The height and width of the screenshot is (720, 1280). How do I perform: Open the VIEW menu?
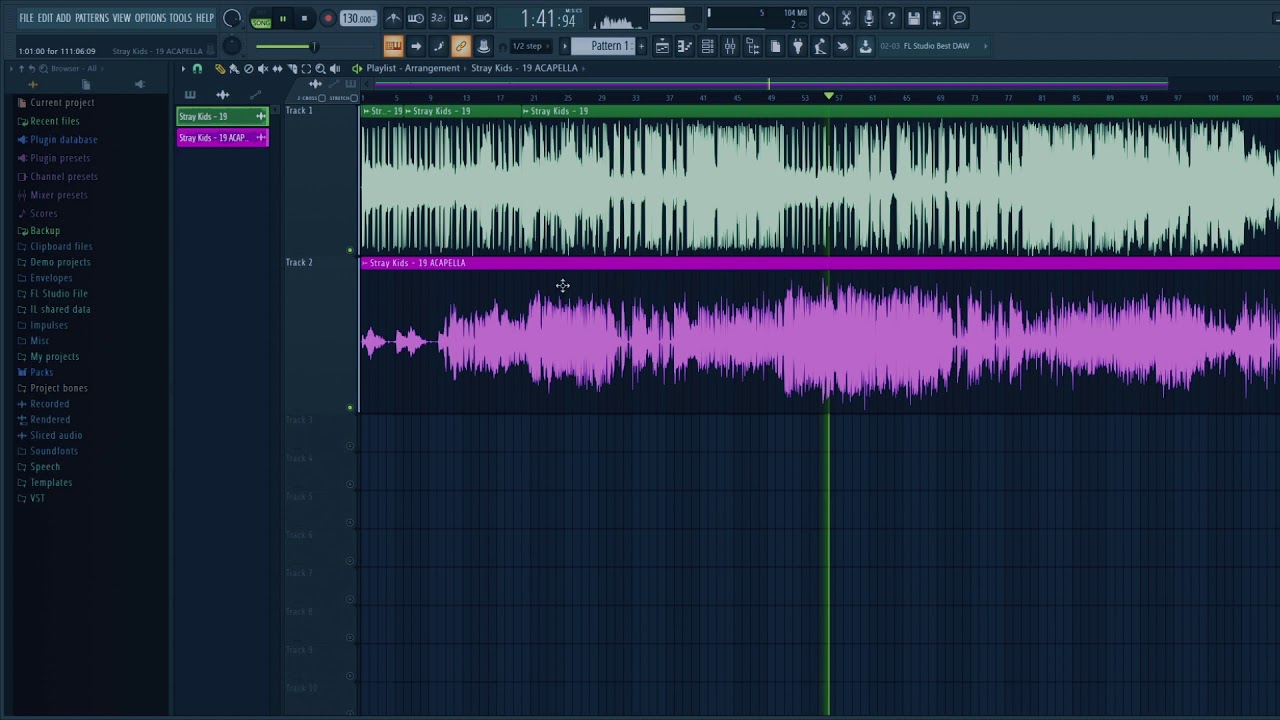coord(121,18)
